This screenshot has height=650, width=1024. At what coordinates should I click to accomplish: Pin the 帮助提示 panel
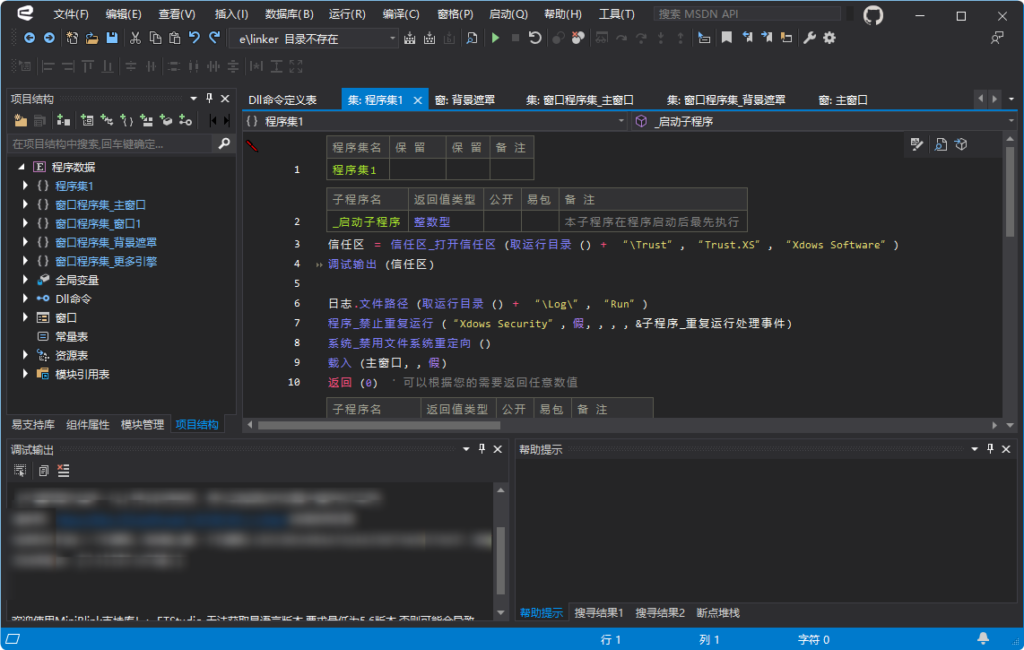pyautogui.click(x=990, y=449)
